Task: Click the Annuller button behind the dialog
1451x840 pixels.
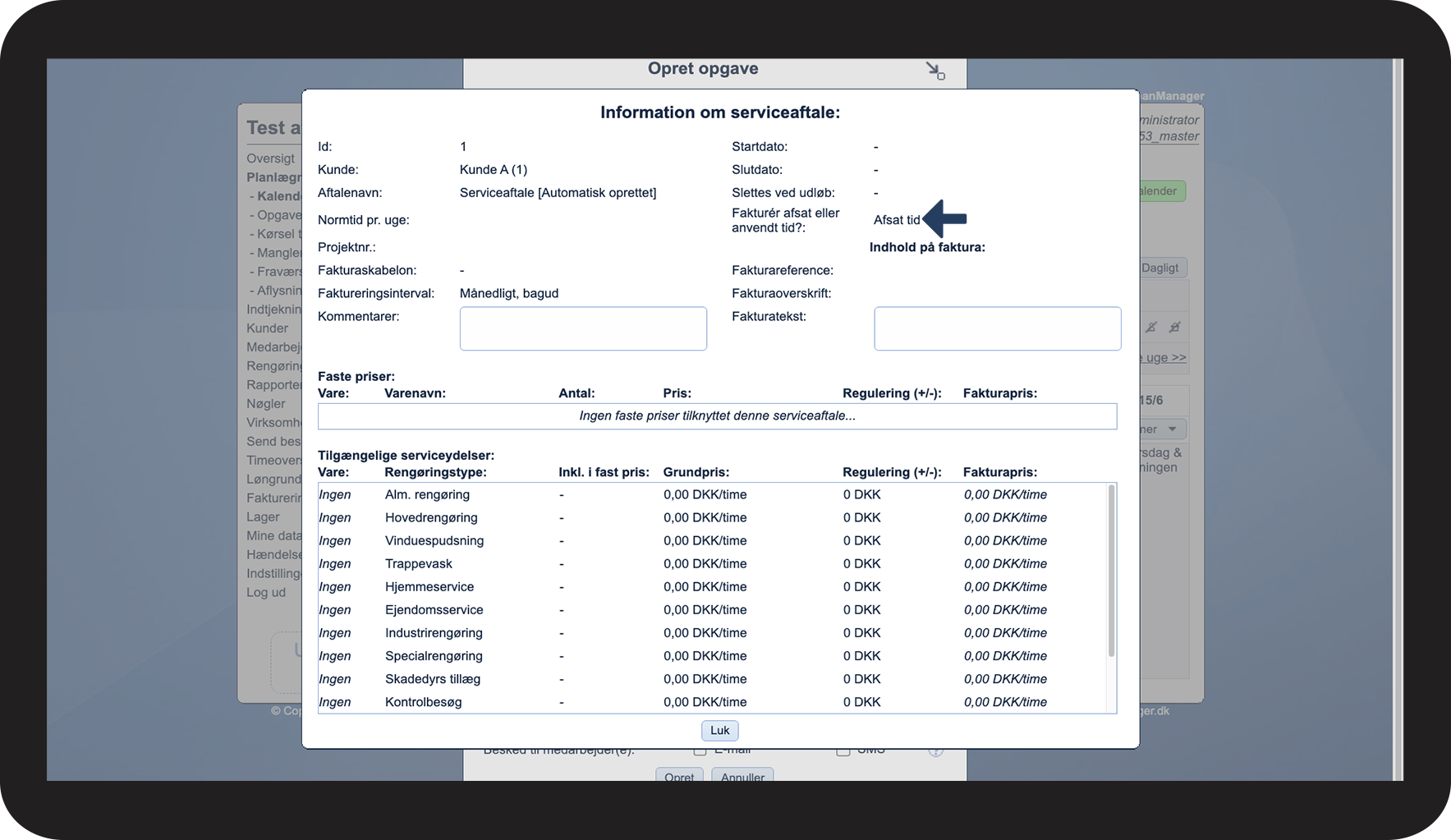Action: tap(742, 775)
